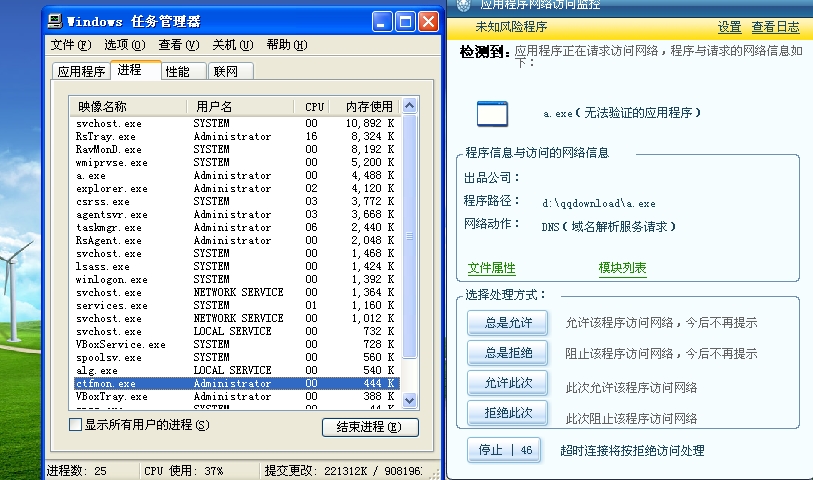
Task: Close the Task Manager window
Action: [428, 22]
